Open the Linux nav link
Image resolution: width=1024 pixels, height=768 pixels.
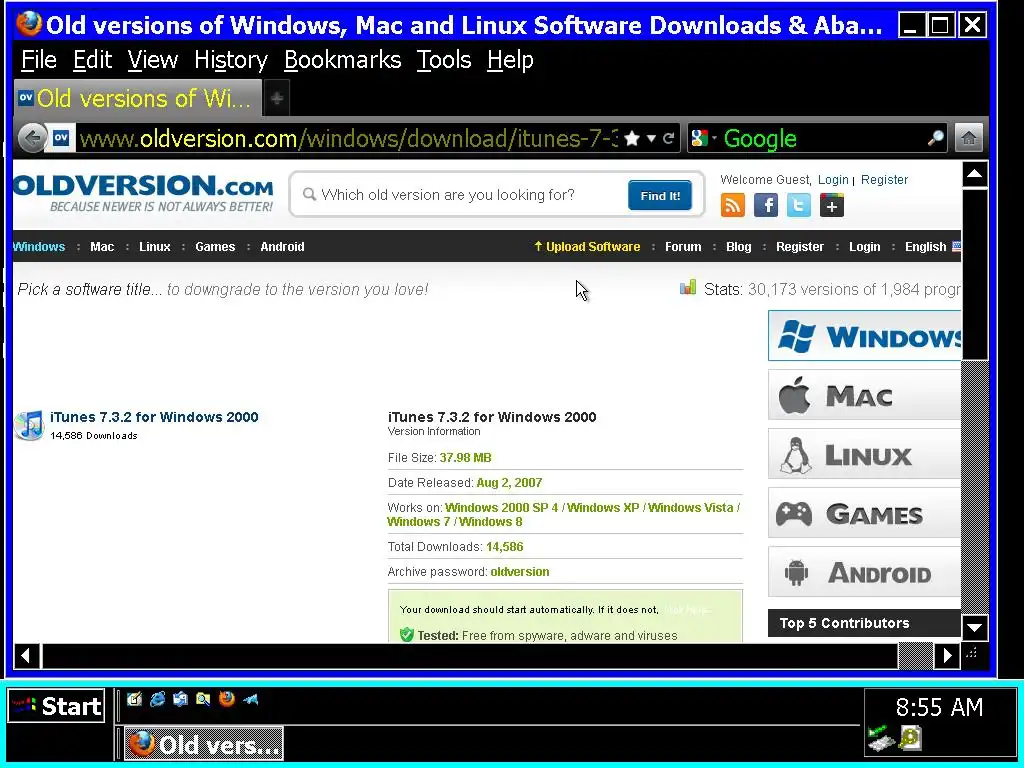point(155,247)
